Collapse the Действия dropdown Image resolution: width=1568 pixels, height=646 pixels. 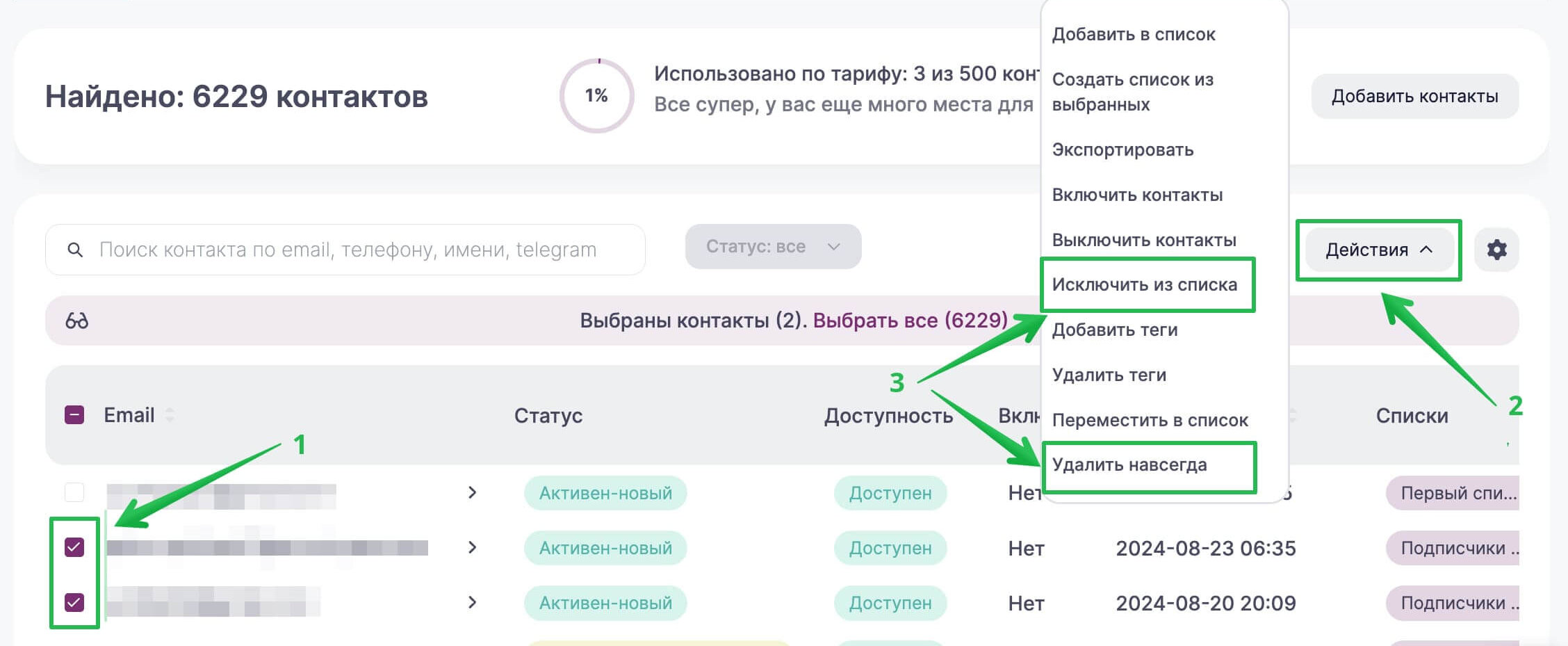(1379, 250)
